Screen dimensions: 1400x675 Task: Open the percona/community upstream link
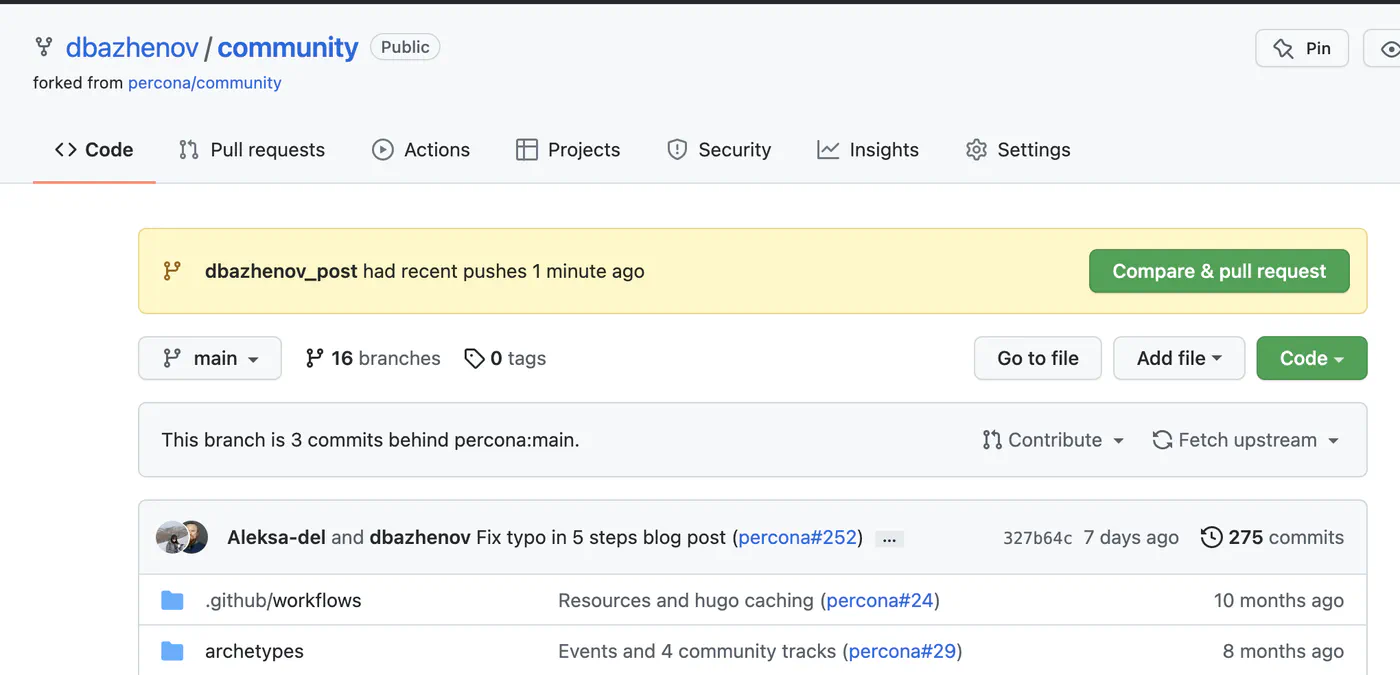point(205,83)
